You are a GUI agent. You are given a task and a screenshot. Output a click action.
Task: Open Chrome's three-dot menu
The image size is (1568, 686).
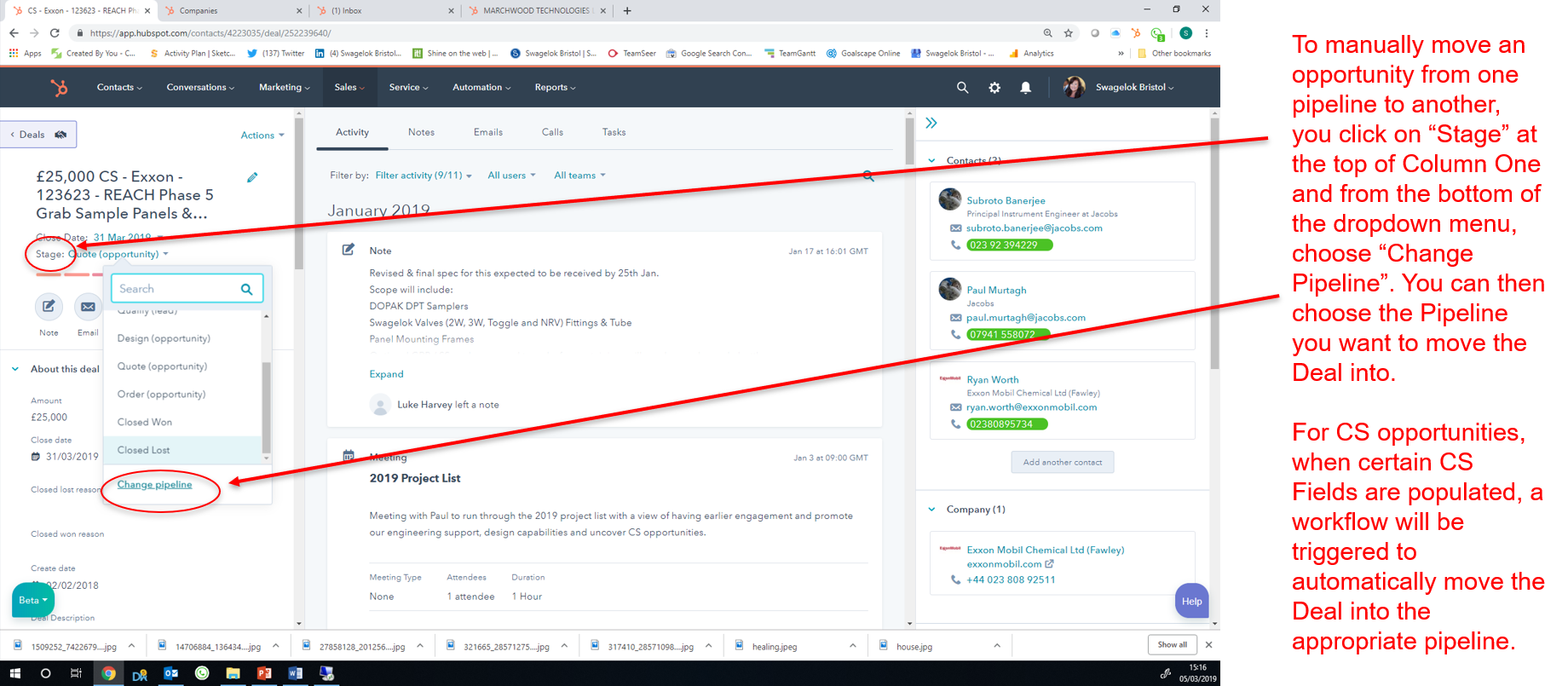tap(1207, 33)
